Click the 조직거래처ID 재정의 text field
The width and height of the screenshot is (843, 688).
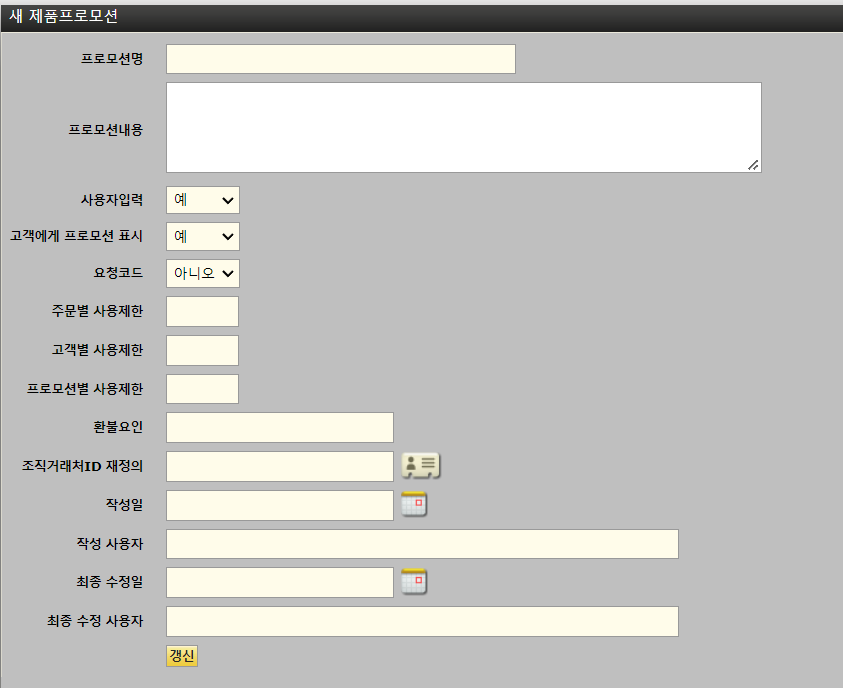tap(279, 466)
